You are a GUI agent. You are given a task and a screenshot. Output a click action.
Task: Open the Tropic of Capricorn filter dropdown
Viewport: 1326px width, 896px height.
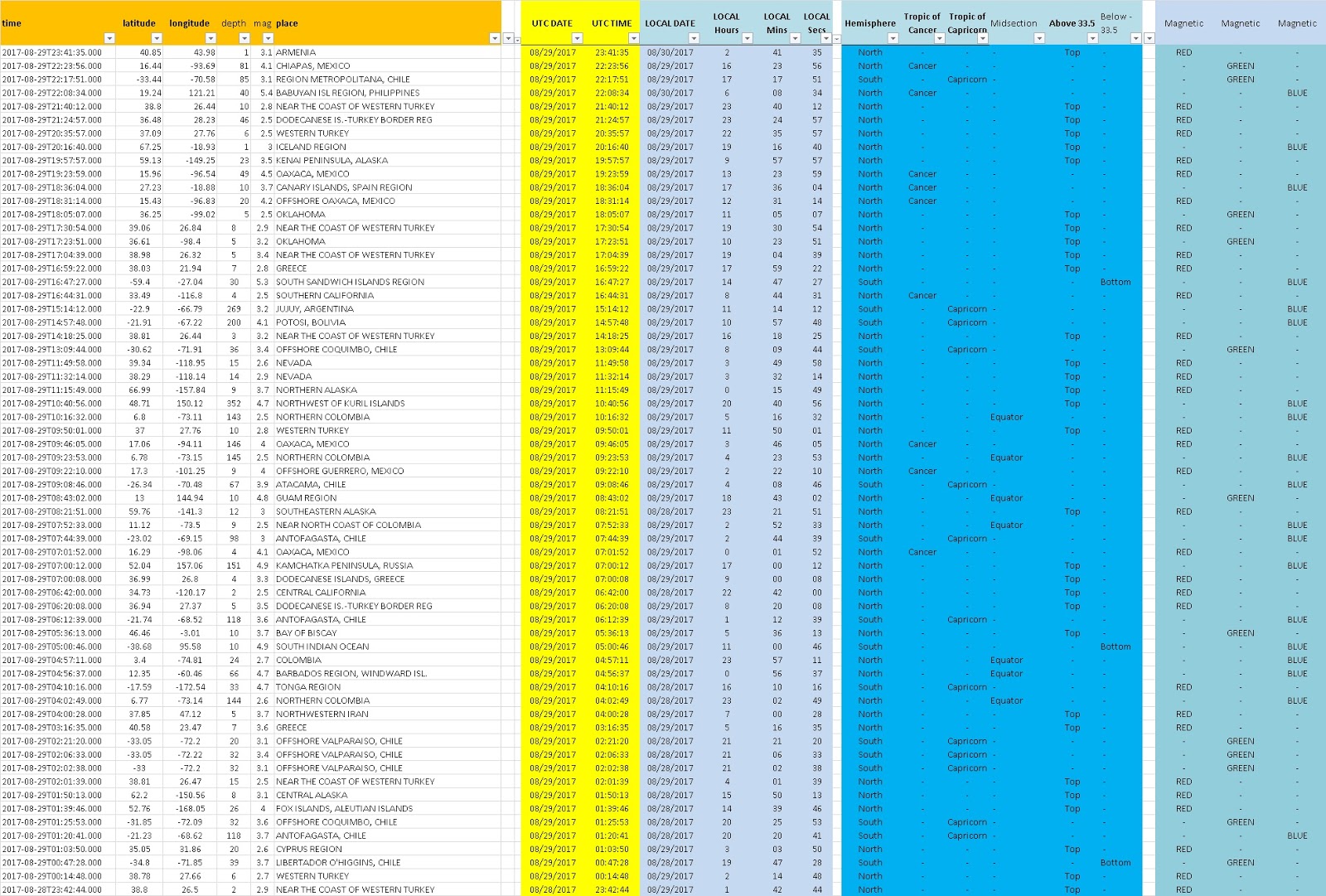click(983, 38)
